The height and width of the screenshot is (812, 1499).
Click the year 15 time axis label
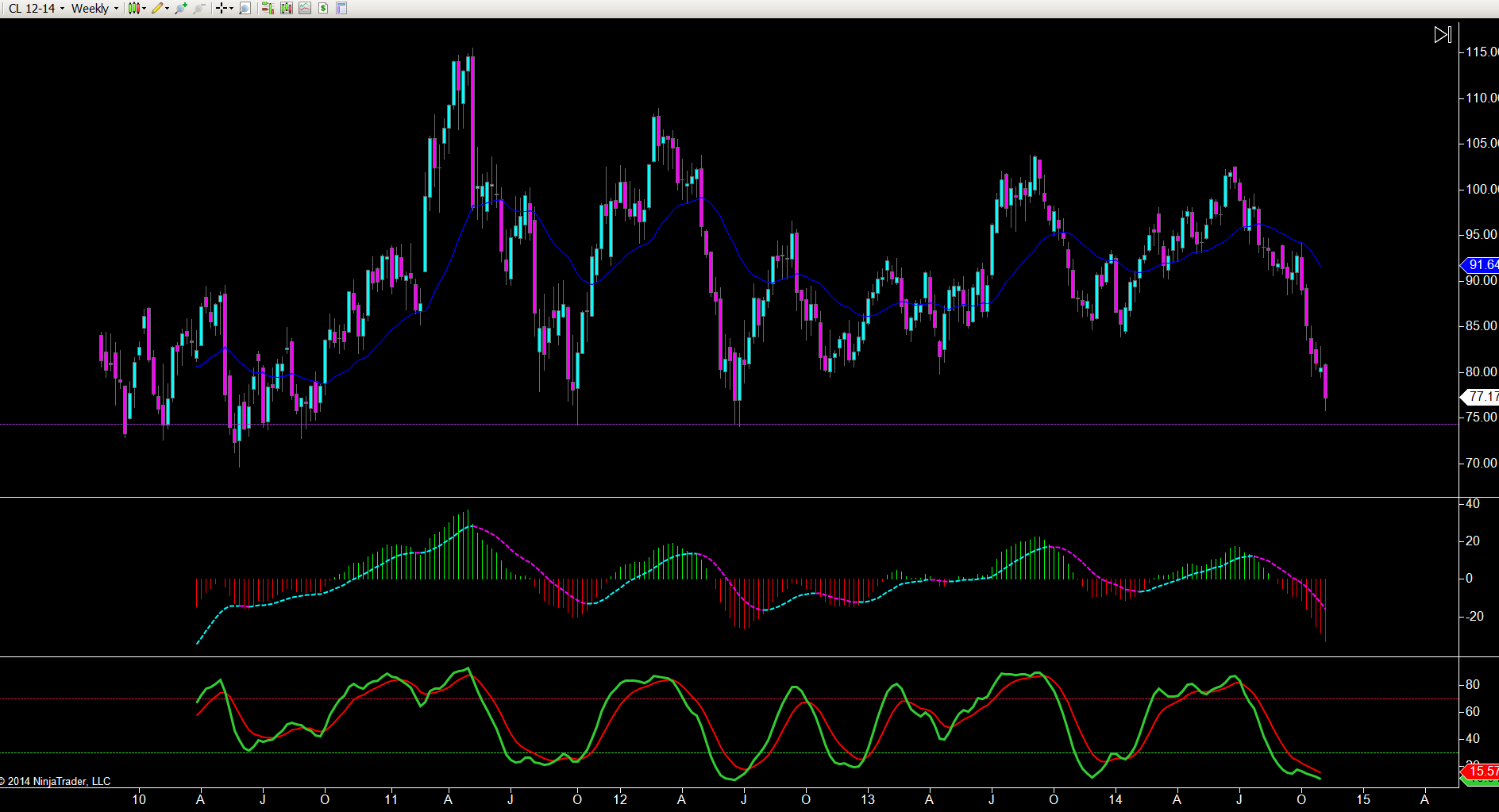click(x=1363, y=799)
